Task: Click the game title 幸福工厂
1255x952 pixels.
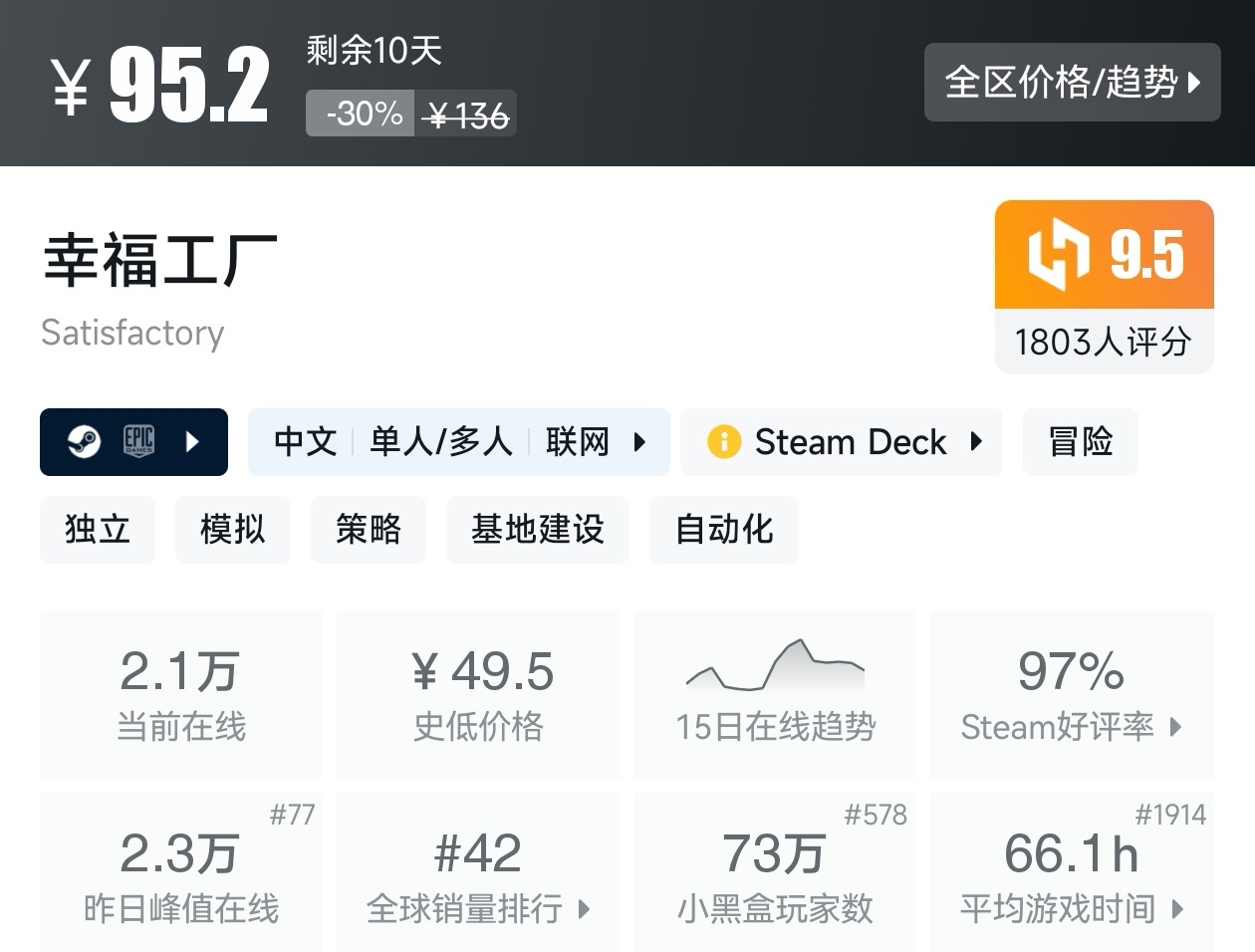Action: [160, 259]
